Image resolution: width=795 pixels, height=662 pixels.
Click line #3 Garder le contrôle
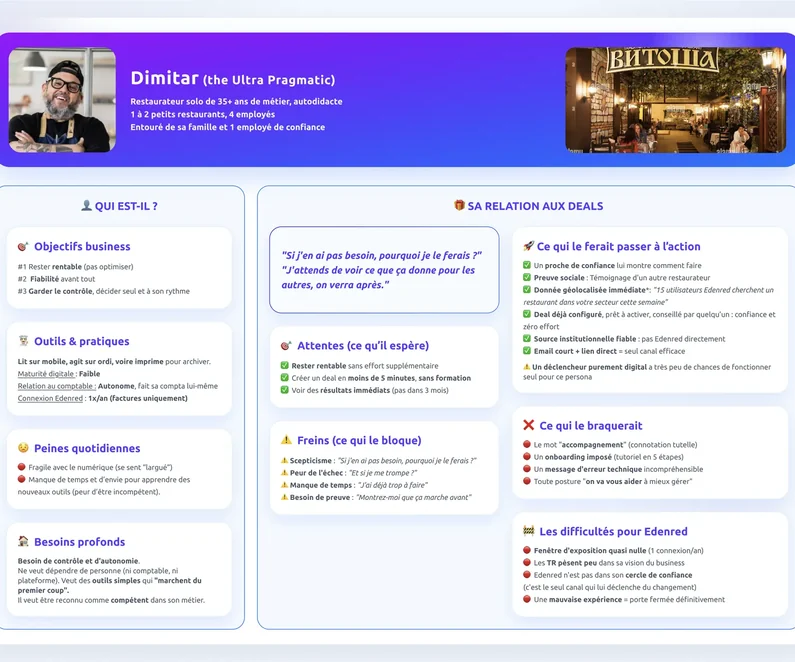point(104,291)
